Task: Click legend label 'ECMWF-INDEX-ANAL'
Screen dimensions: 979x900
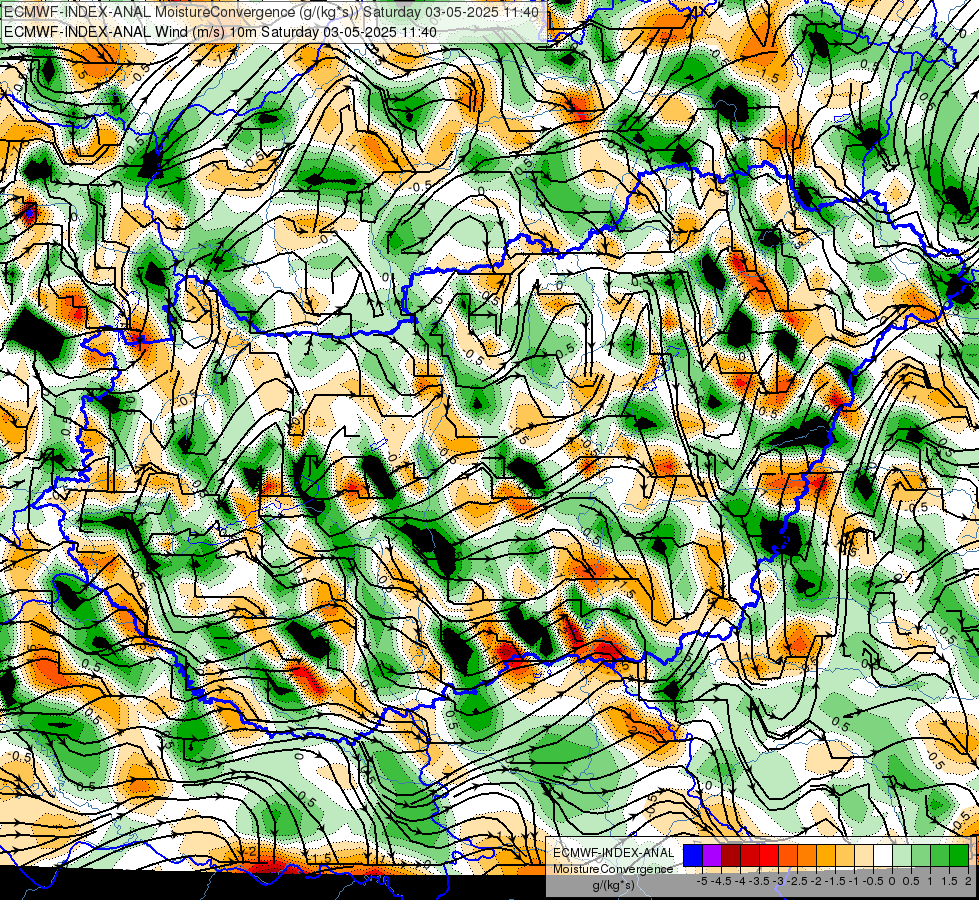Action: point(614,853)
